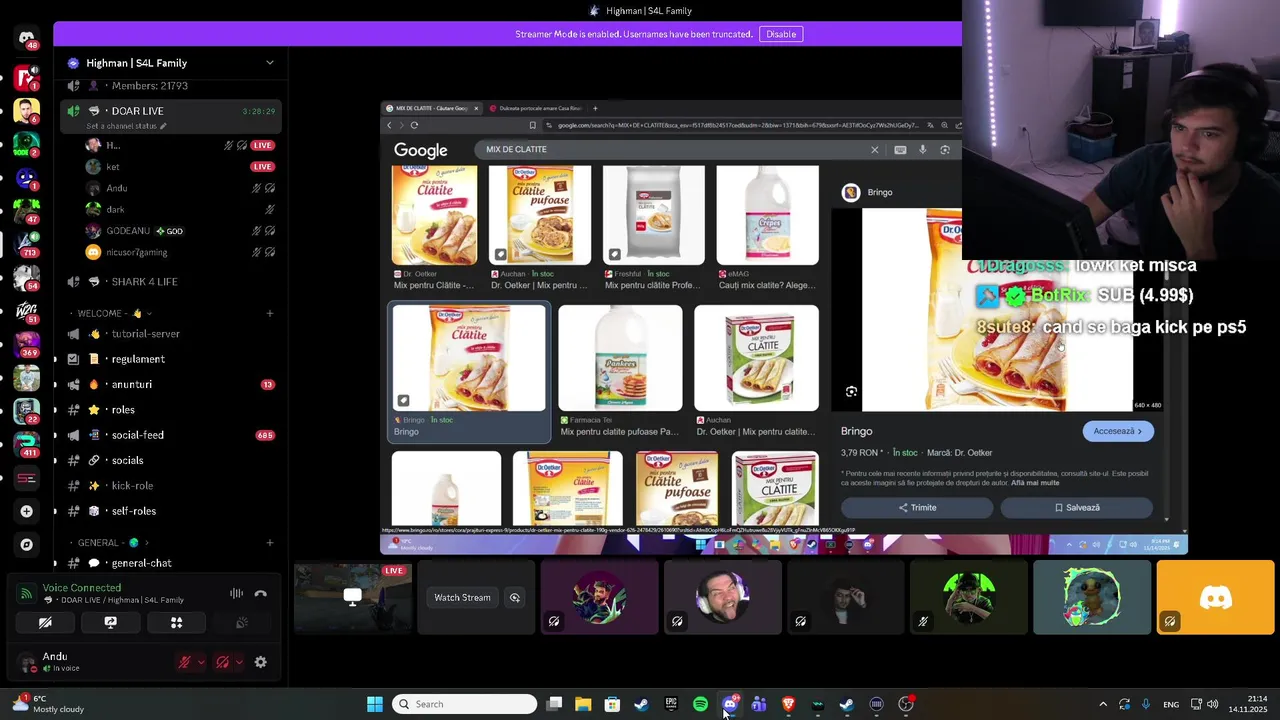Edit the 'Set a channel status' field
Viewport: 1280px width, 720px height.
tap(126, 126)
